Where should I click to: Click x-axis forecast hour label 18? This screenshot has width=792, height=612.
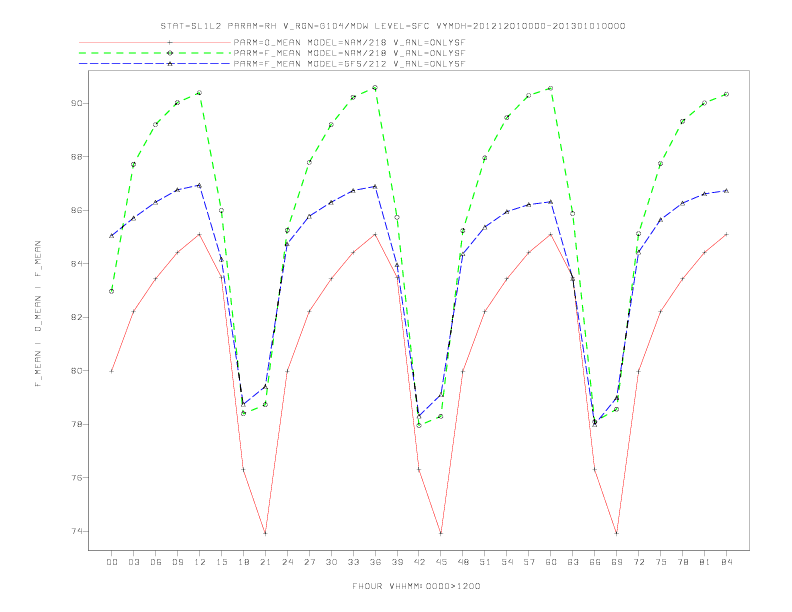(243, 562)
